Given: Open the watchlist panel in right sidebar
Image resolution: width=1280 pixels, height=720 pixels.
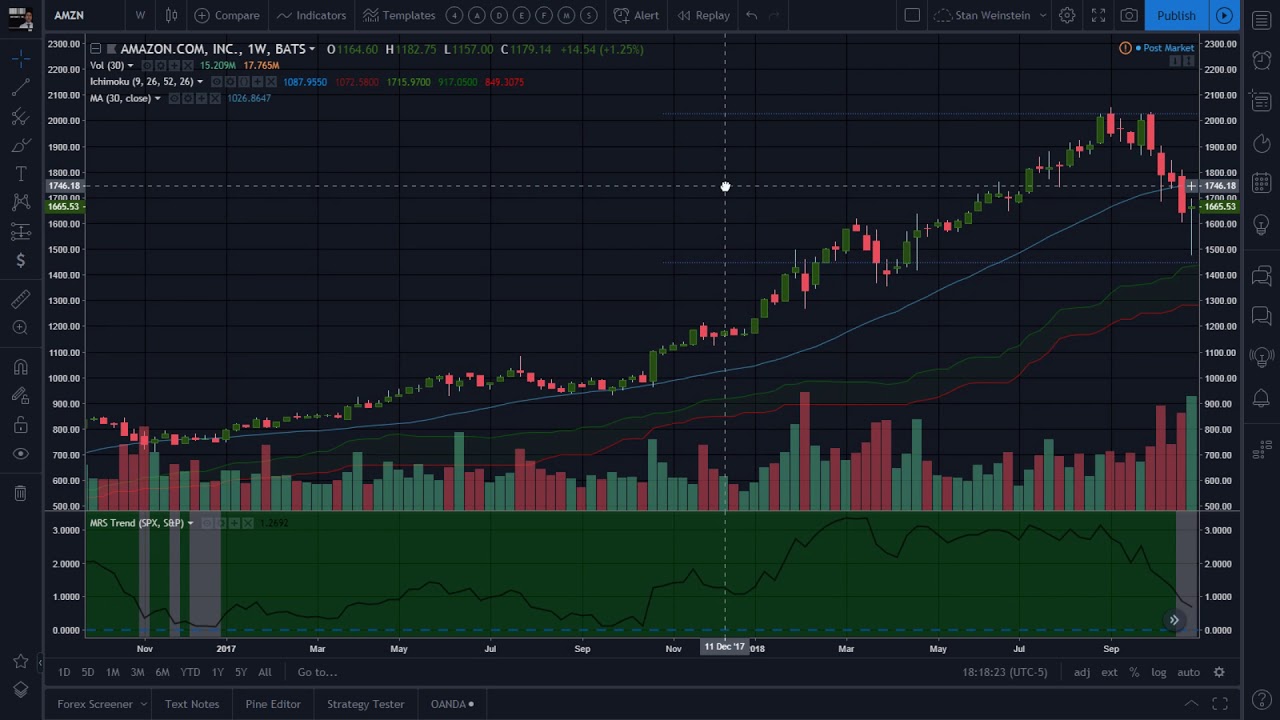Looking at the screenshot, I should click(x=1261, y=21).
